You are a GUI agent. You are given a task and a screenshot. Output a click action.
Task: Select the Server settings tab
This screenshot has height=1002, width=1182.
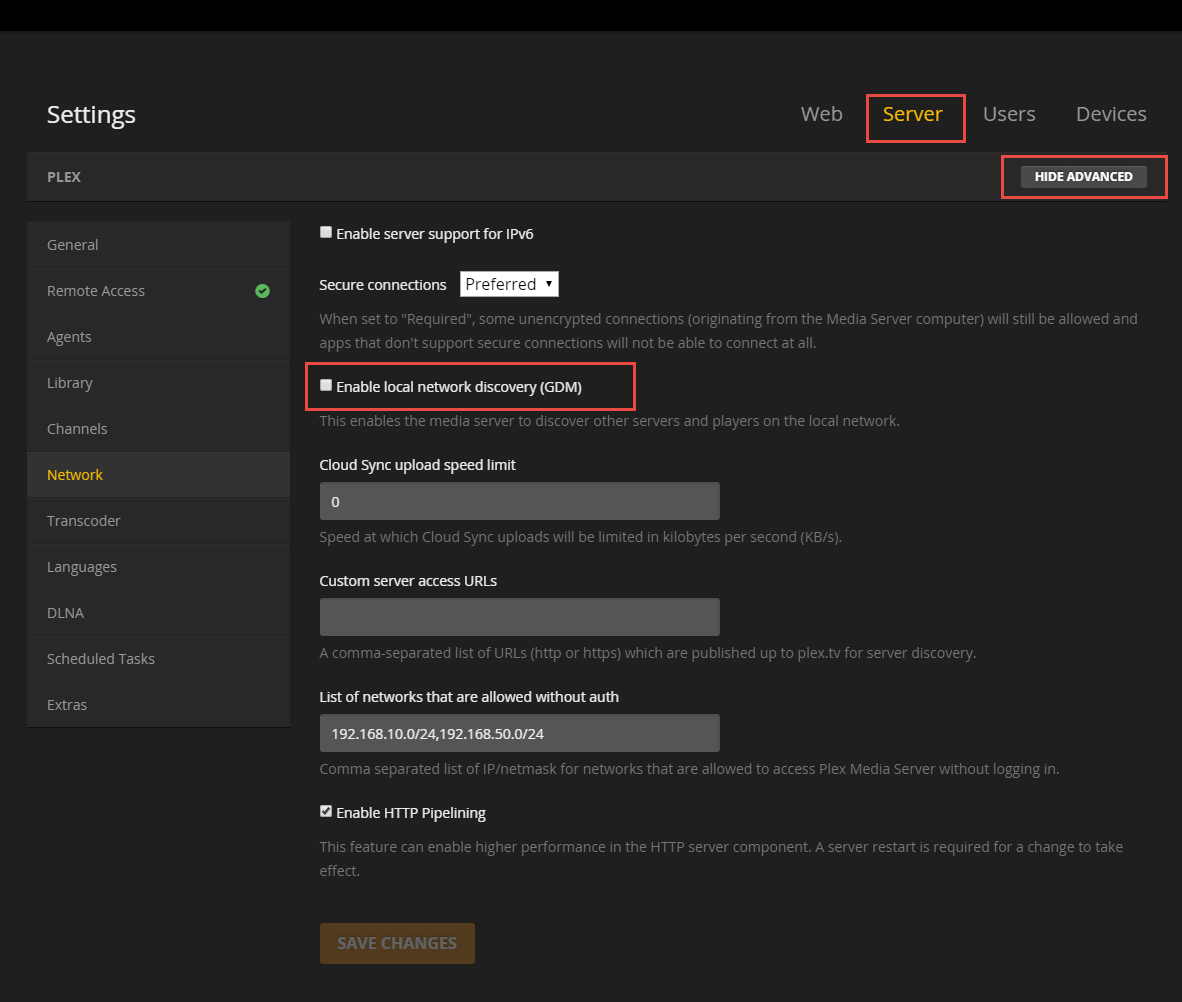click(x=912, y=114)
